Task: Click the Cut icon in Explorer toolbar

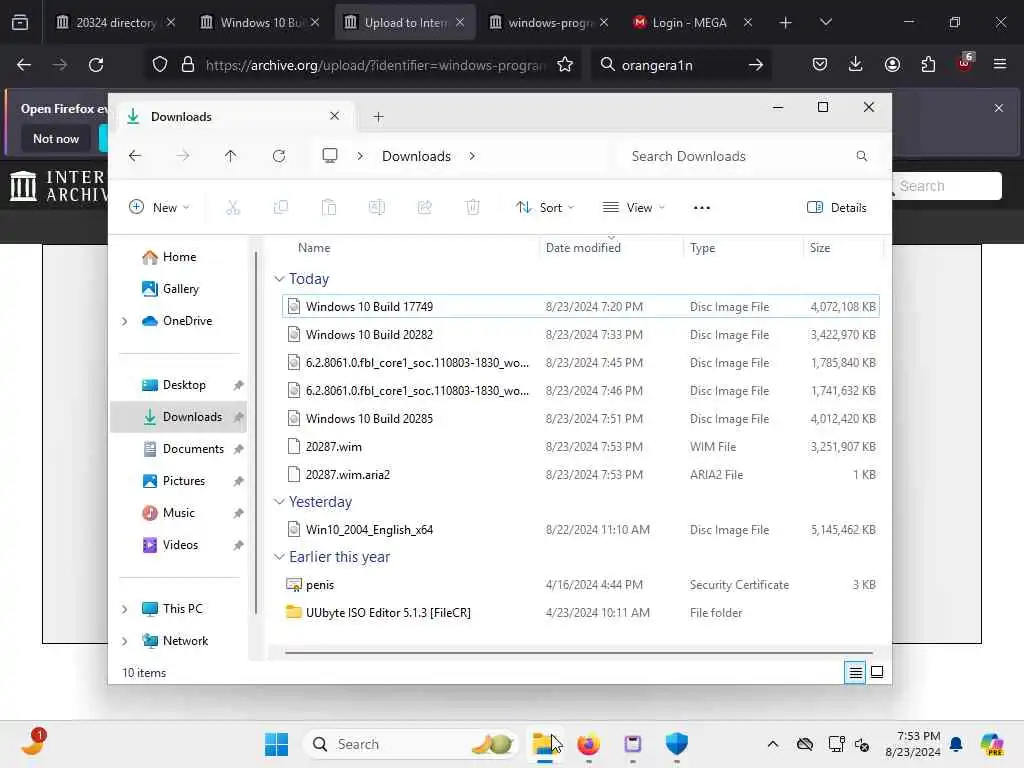Action: pyautogui.click(x=233, y=208)
